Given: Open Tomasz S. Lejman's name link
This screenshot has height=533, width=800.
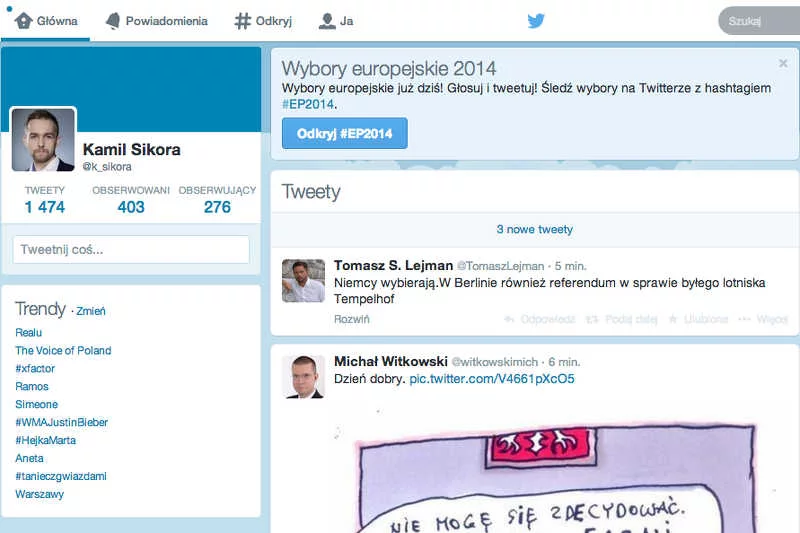Looking at the screenshot, I should click(393, 266).
